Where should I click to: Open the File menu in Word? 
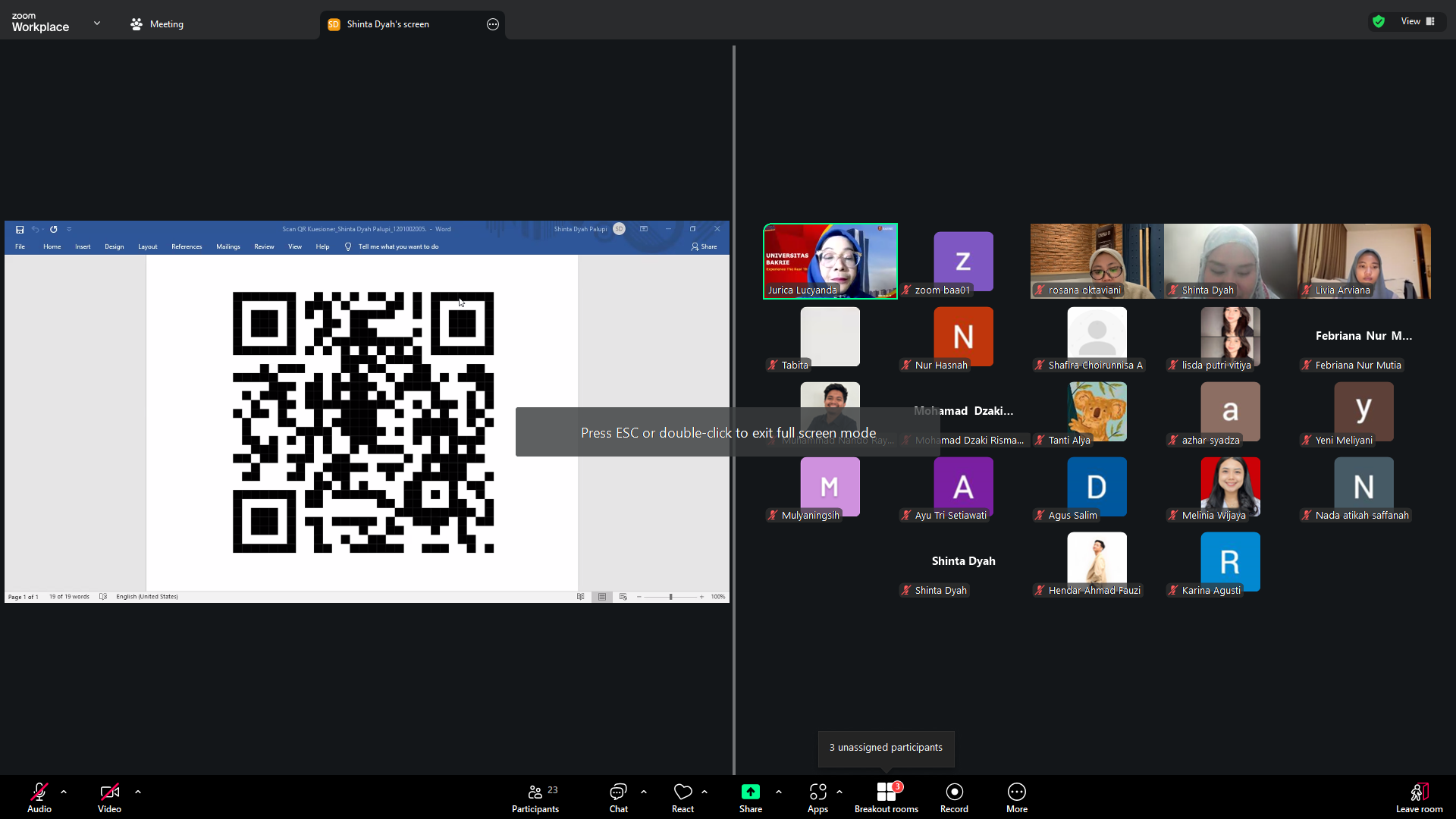(x=20, y=246)
